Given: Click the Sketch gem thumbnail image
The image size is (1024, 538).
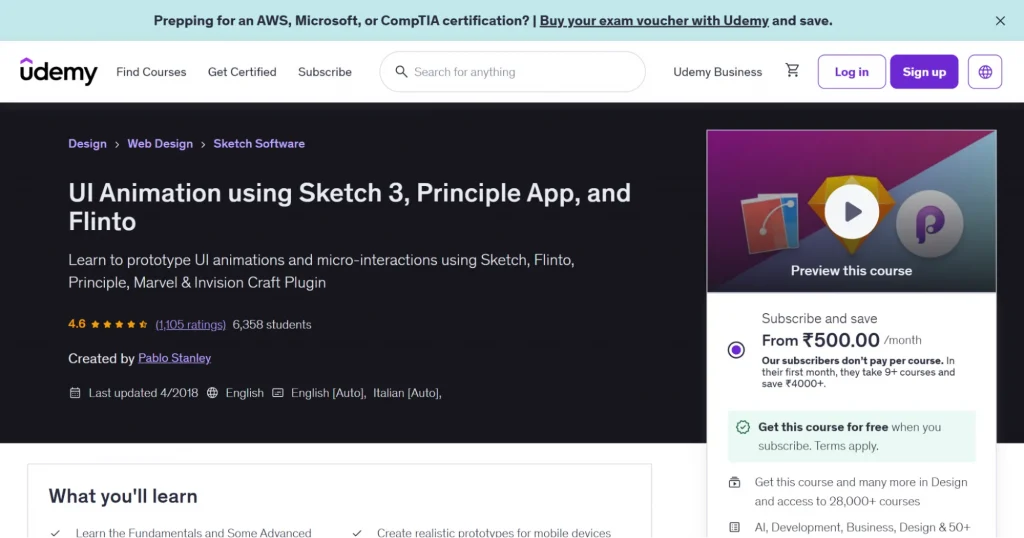Looking at the screenshot, I should 852,215.
